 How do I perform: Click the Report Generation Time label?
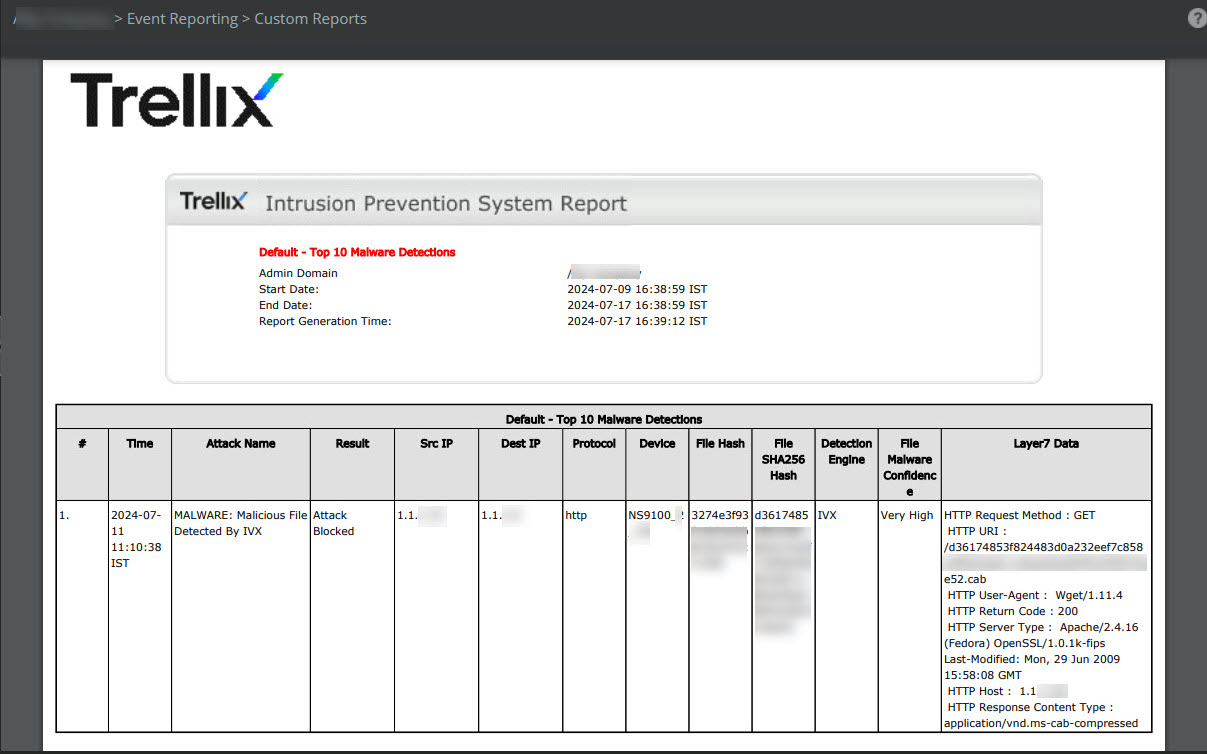(x=325, y=321)
